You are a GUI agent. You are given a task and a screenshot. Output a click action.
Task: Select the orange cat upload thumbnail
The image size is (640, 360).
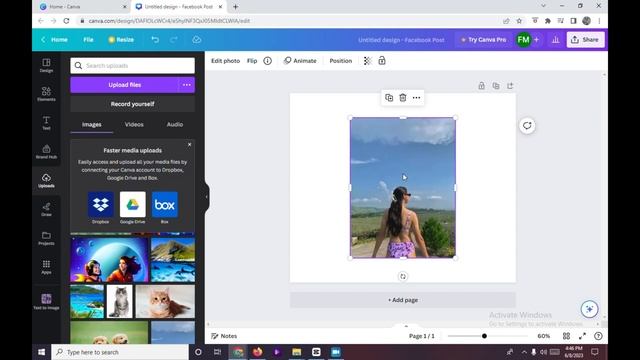click(165, 302)
